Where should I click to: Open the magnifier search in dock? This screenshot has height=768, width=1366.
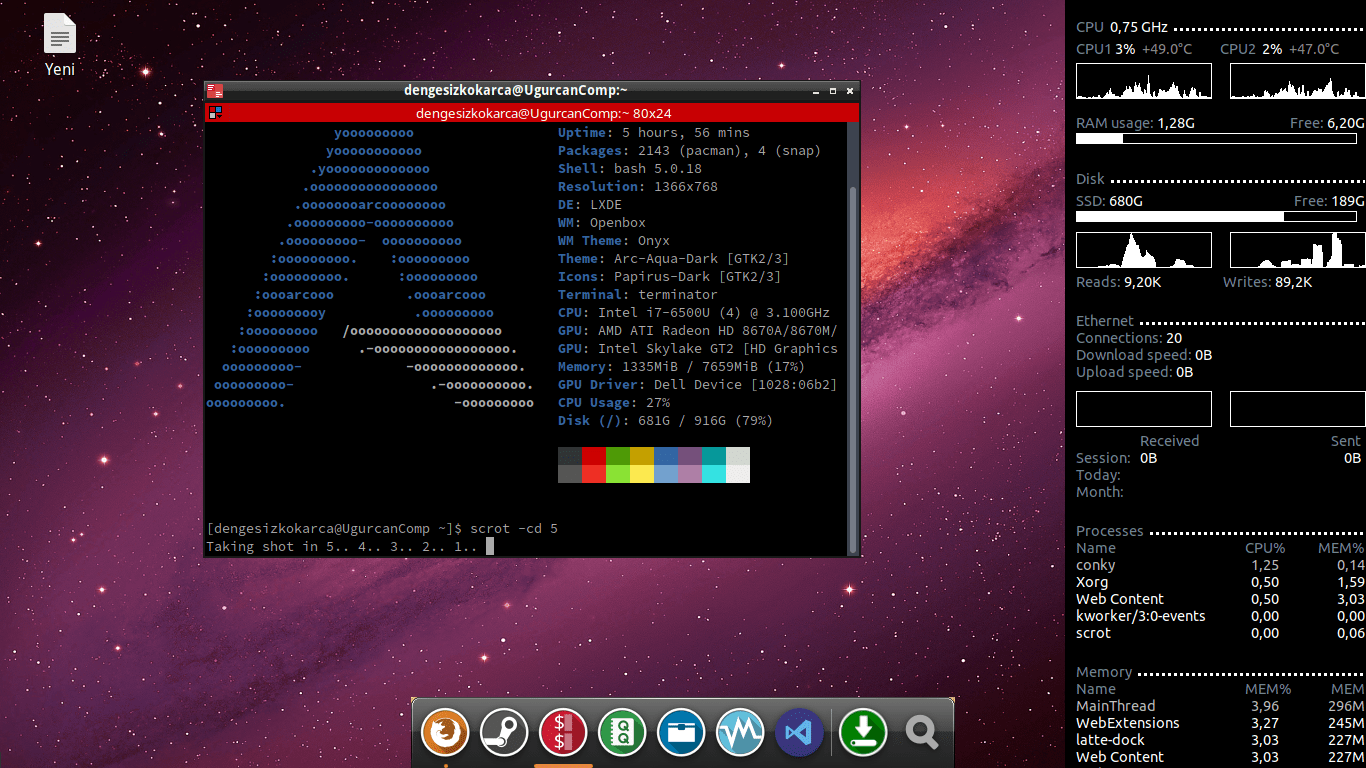(922, 733)
